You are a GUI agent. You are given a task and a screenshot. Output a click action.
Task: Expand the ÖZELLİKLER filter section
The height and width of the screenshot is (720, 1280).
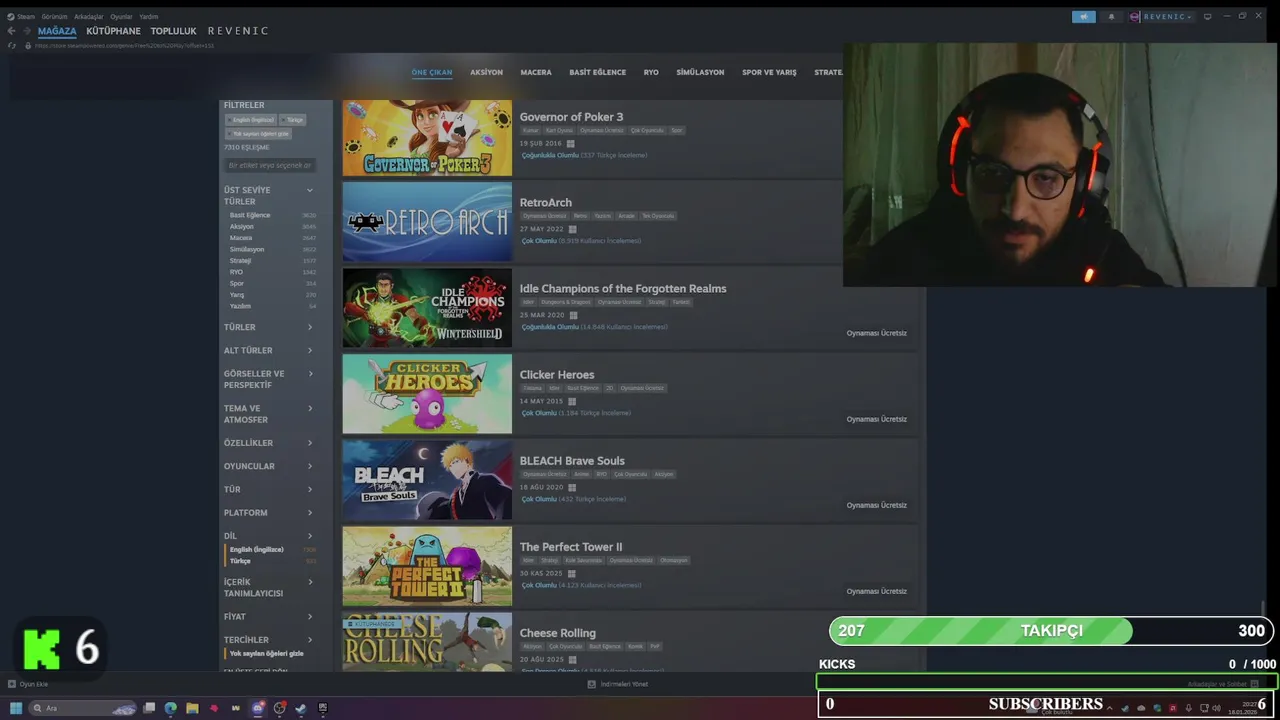(x=269, y=443)
